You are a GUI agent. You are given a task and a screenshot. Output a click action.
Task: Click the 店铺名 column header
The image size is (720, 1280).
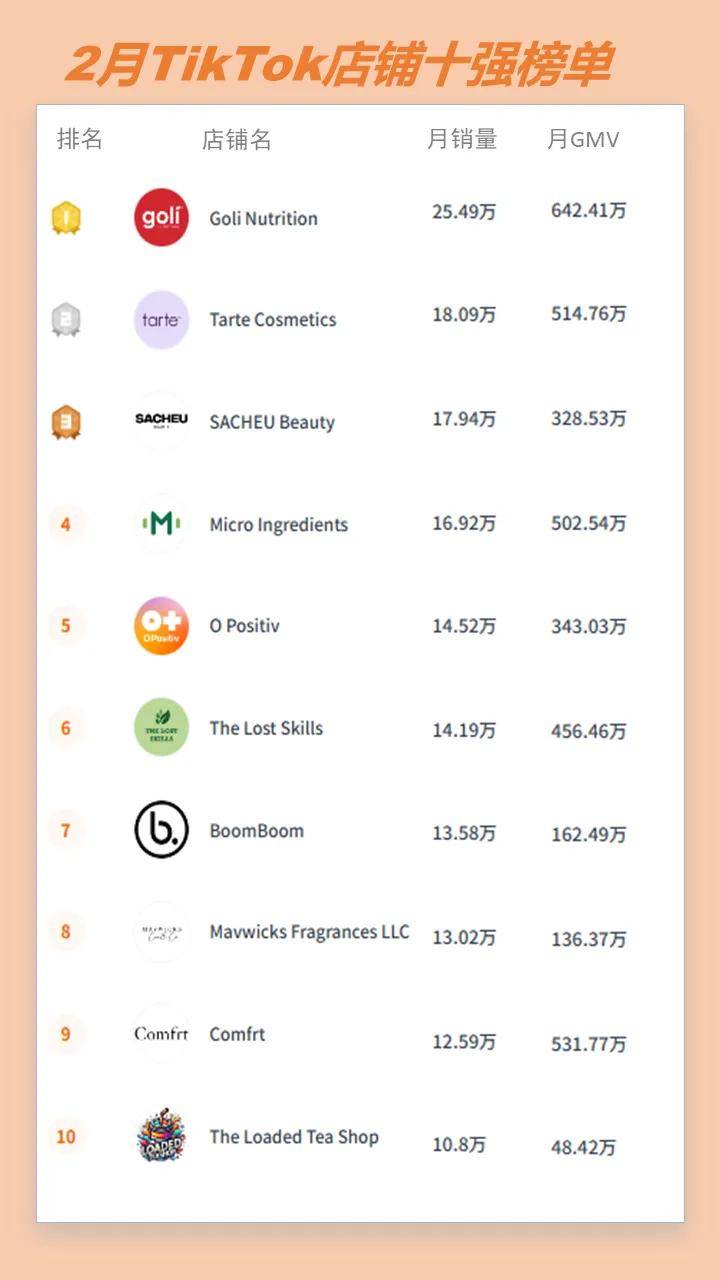[237, 139]
